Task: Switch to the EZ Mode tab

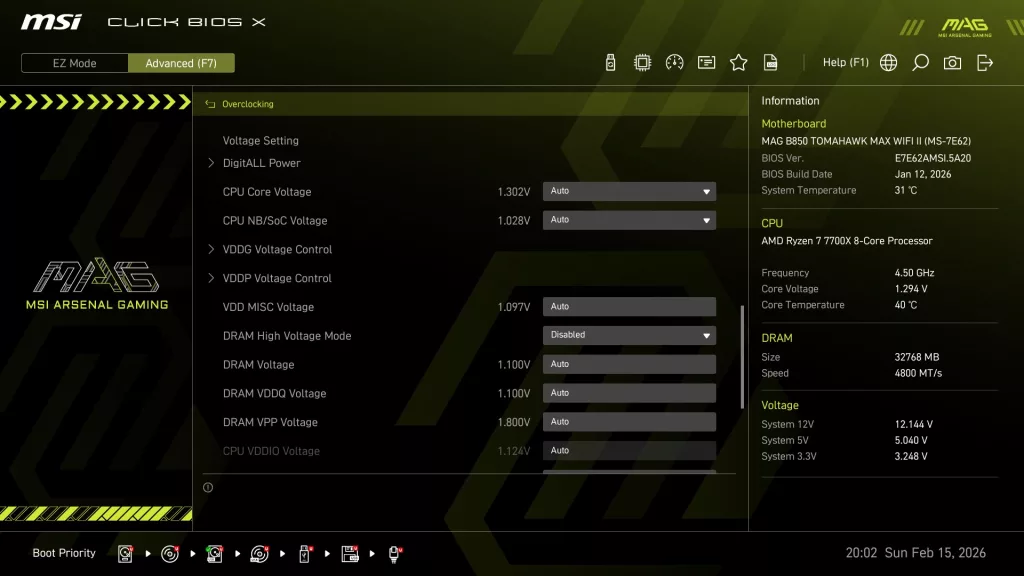Action: point(73,62)
